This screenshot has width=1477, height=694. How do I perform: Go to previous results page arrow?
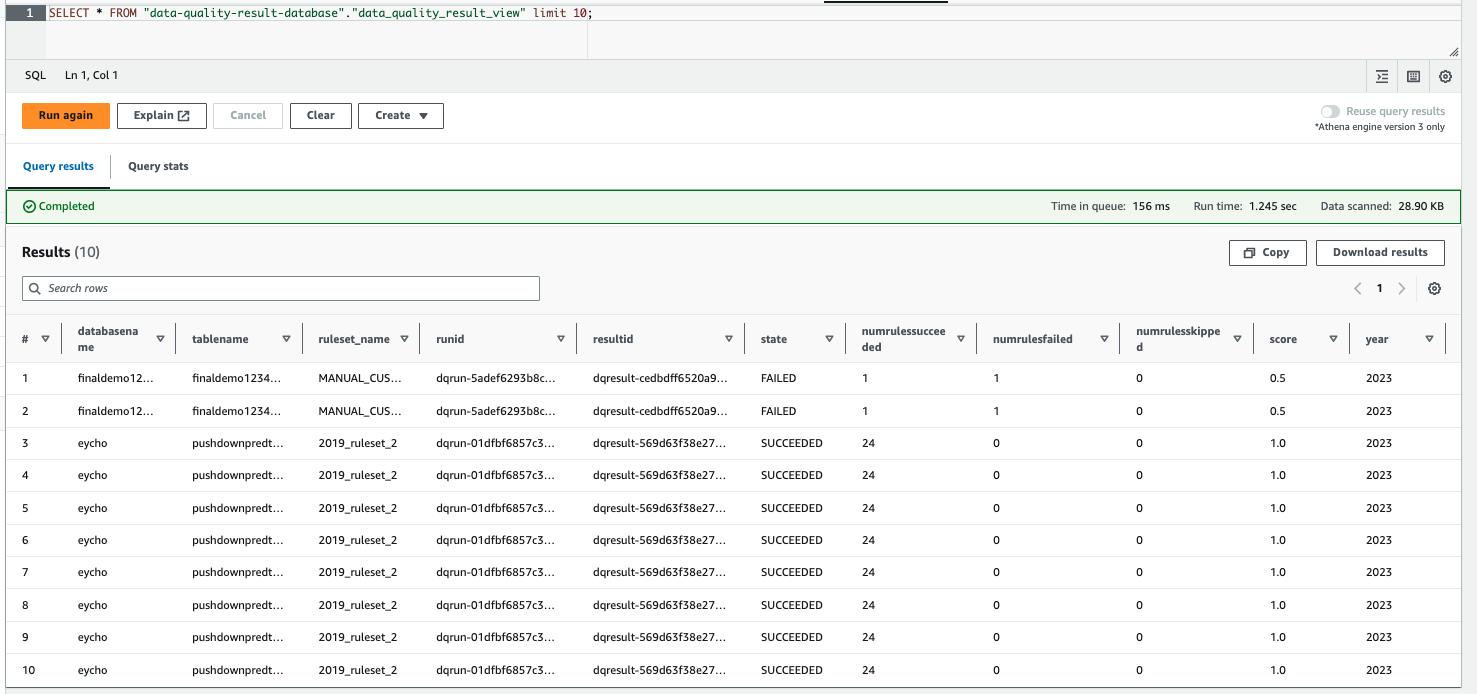click(x=1357, y=288)
